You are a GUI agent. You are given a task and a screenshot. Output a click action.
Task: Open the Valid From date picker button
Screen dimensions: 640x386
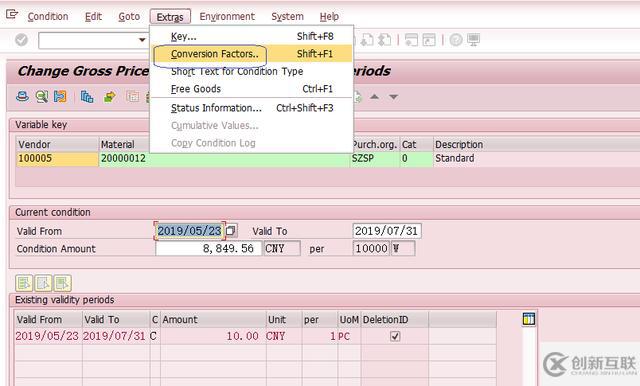(x=231, y=231)
